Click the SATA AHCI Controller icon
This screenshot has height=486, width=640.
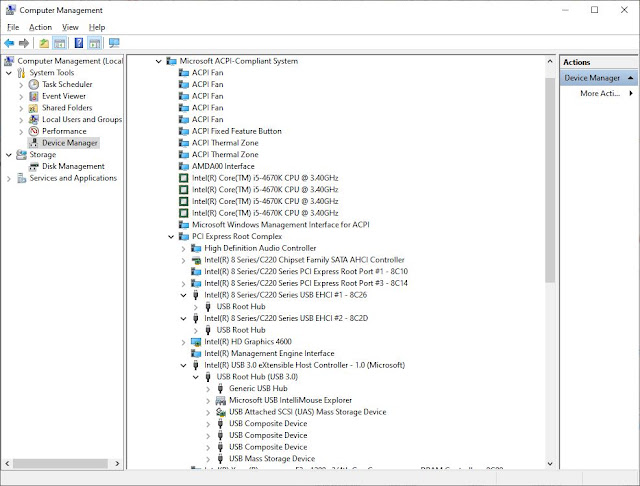[x=196, y=260]
